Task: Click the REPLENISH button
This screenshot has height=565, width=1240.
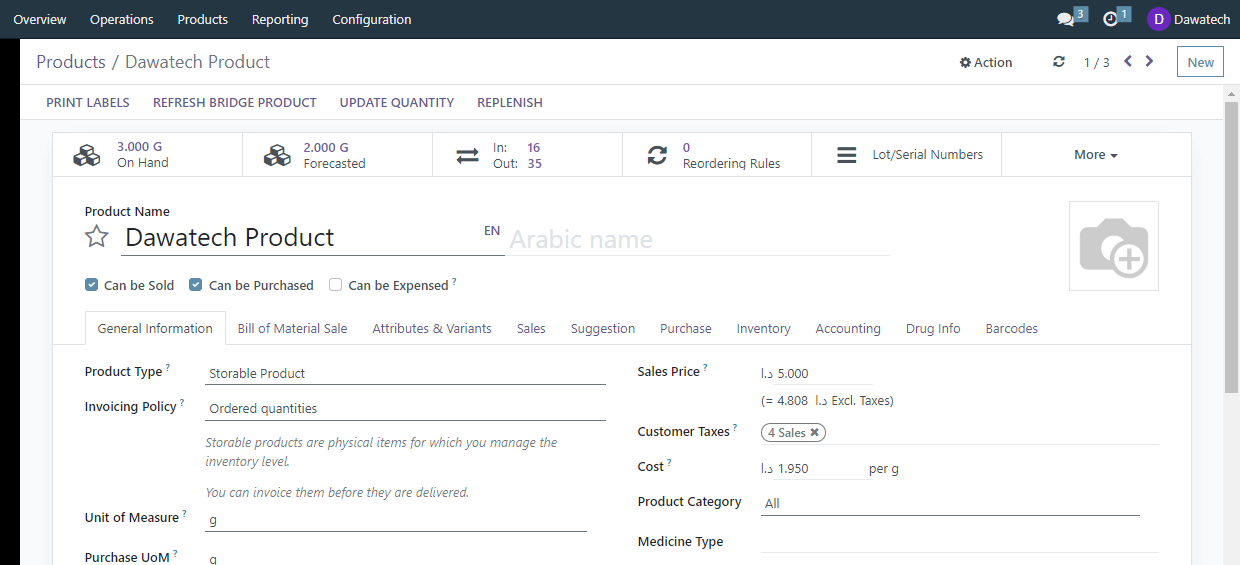Action: click(x=510, y=102)
